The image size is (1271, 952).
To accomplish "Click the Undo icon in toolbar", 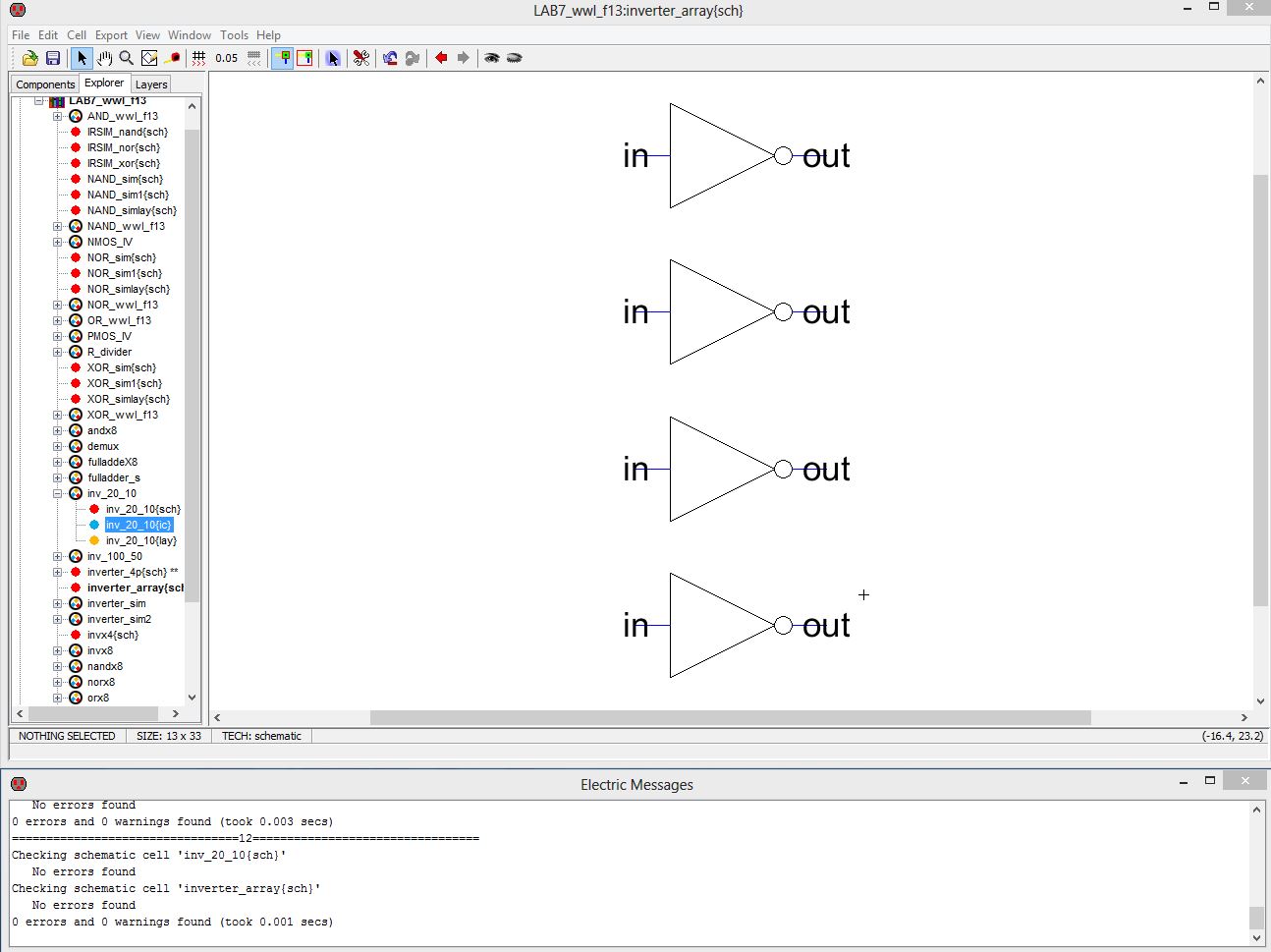I will [x=390, y=58].
